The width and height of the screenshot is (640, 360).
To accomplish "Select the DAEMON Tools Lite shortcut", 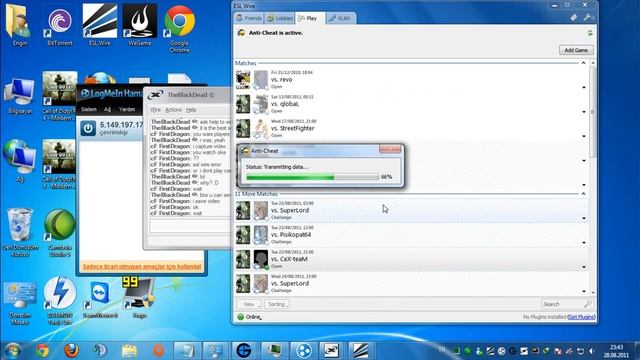I will click(x=60, y=301).
